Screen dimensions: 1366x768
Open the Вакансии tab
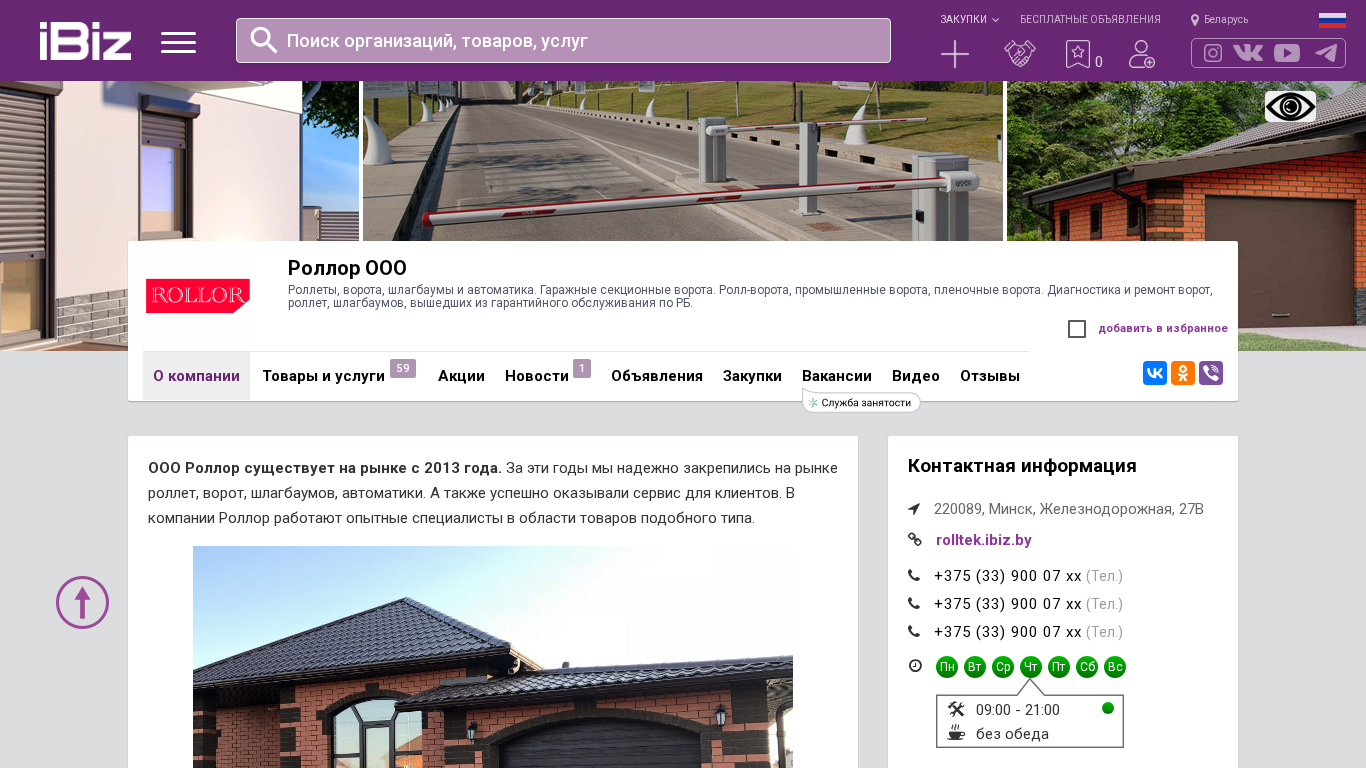click(x=837, y=376)
